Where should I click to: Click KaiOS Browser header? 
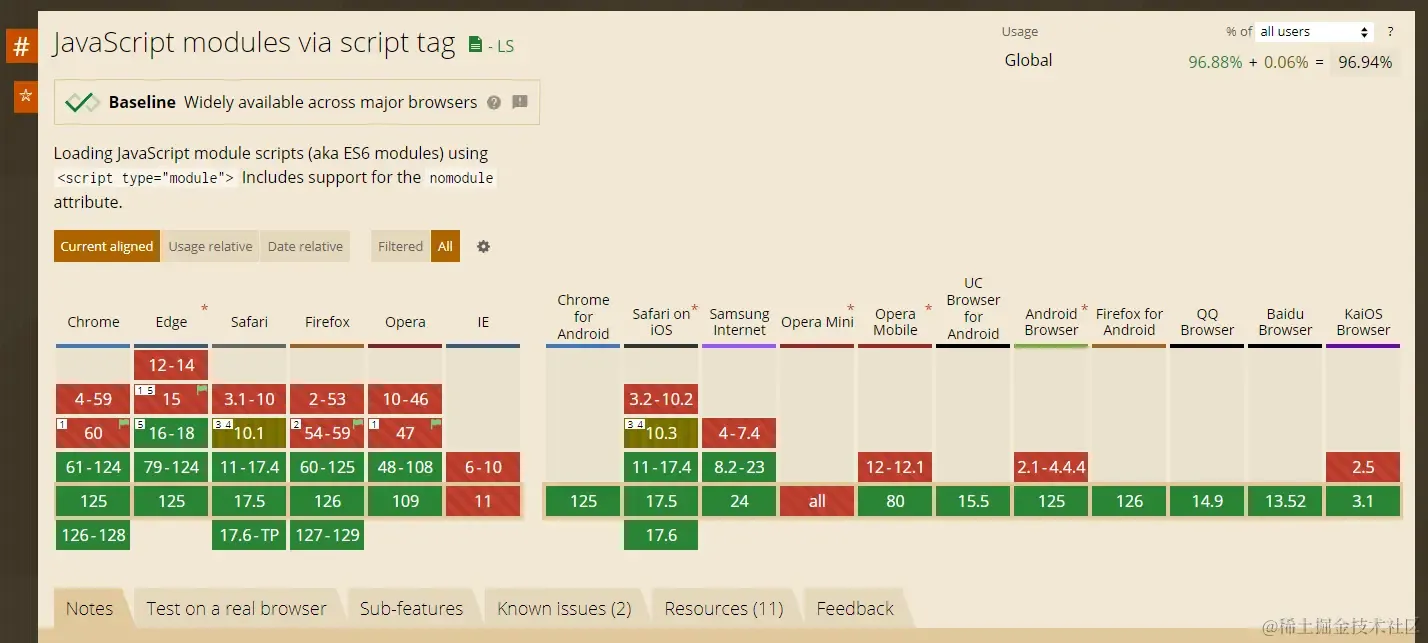coord(1363,321)
